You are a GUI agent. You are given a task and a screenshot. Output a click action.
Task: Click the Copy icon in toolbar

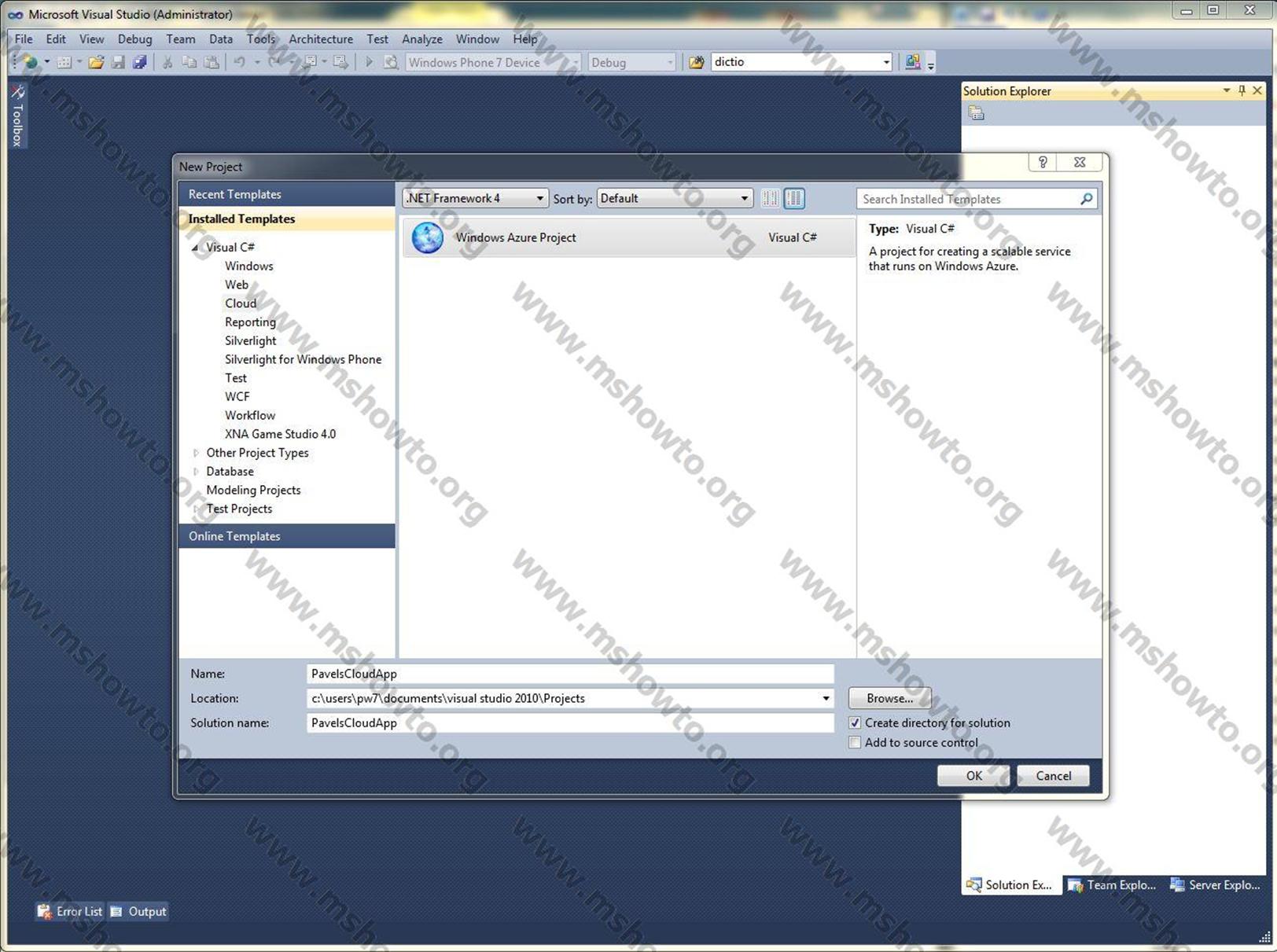point(190,62)
